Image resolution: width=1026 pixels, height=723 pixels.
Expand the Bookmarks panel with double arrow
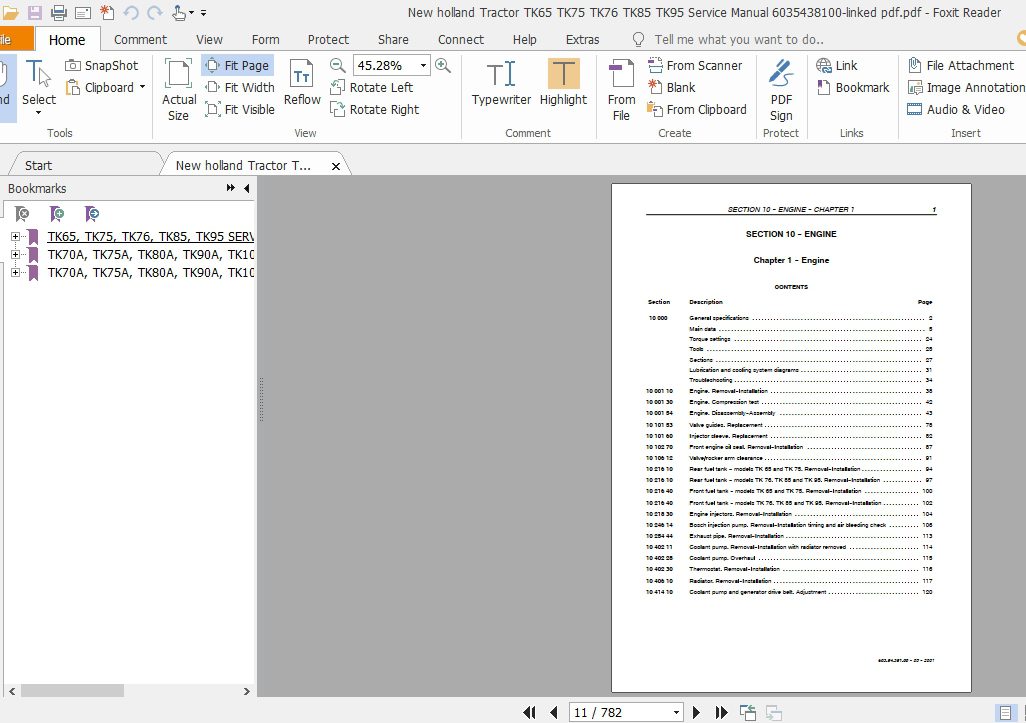coord(230,188)
